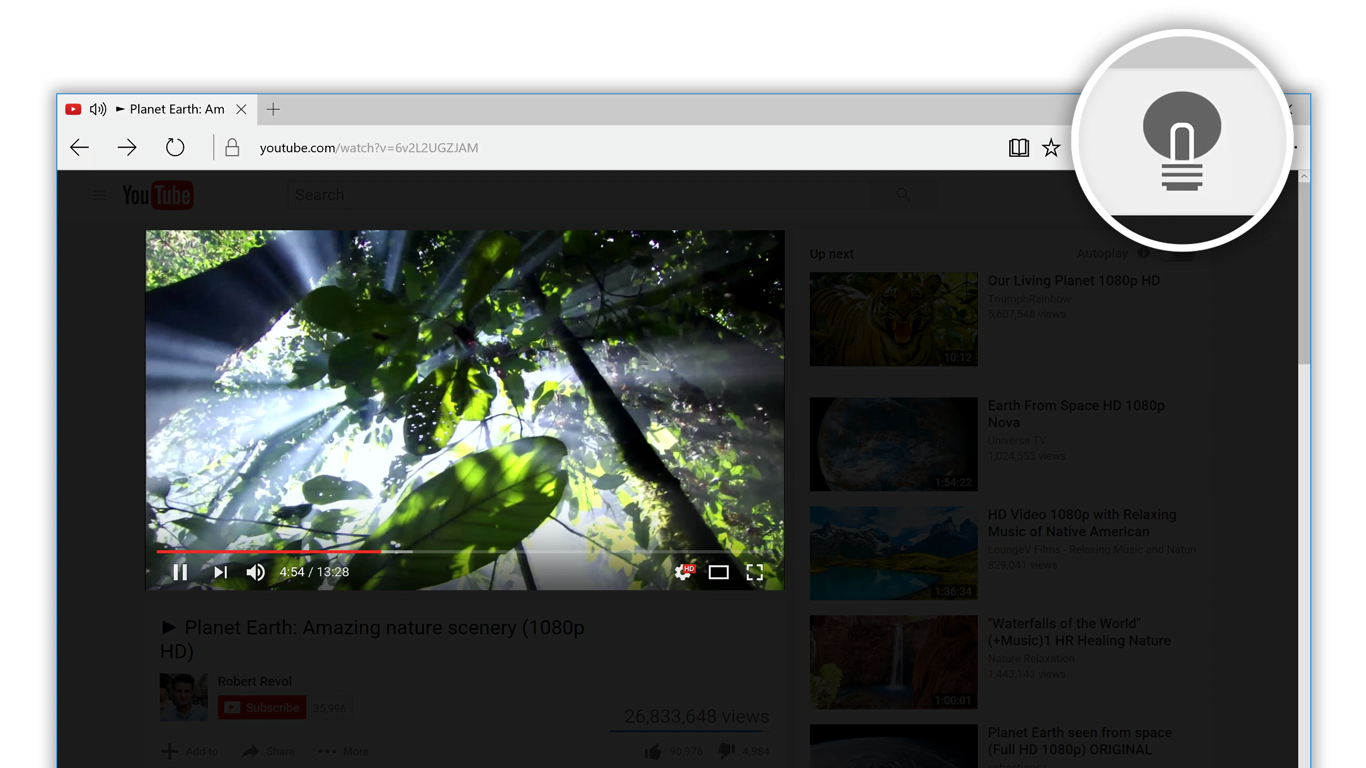
Task: Switch the player to theater mode
Action: tap(719, 571)
